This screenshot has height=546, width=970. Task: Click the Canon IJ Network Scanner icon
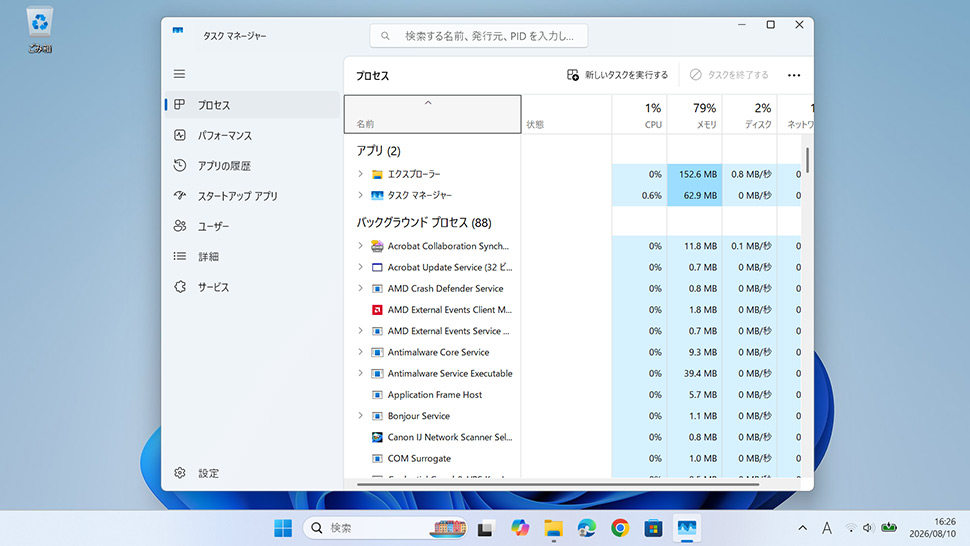point(377,437)
